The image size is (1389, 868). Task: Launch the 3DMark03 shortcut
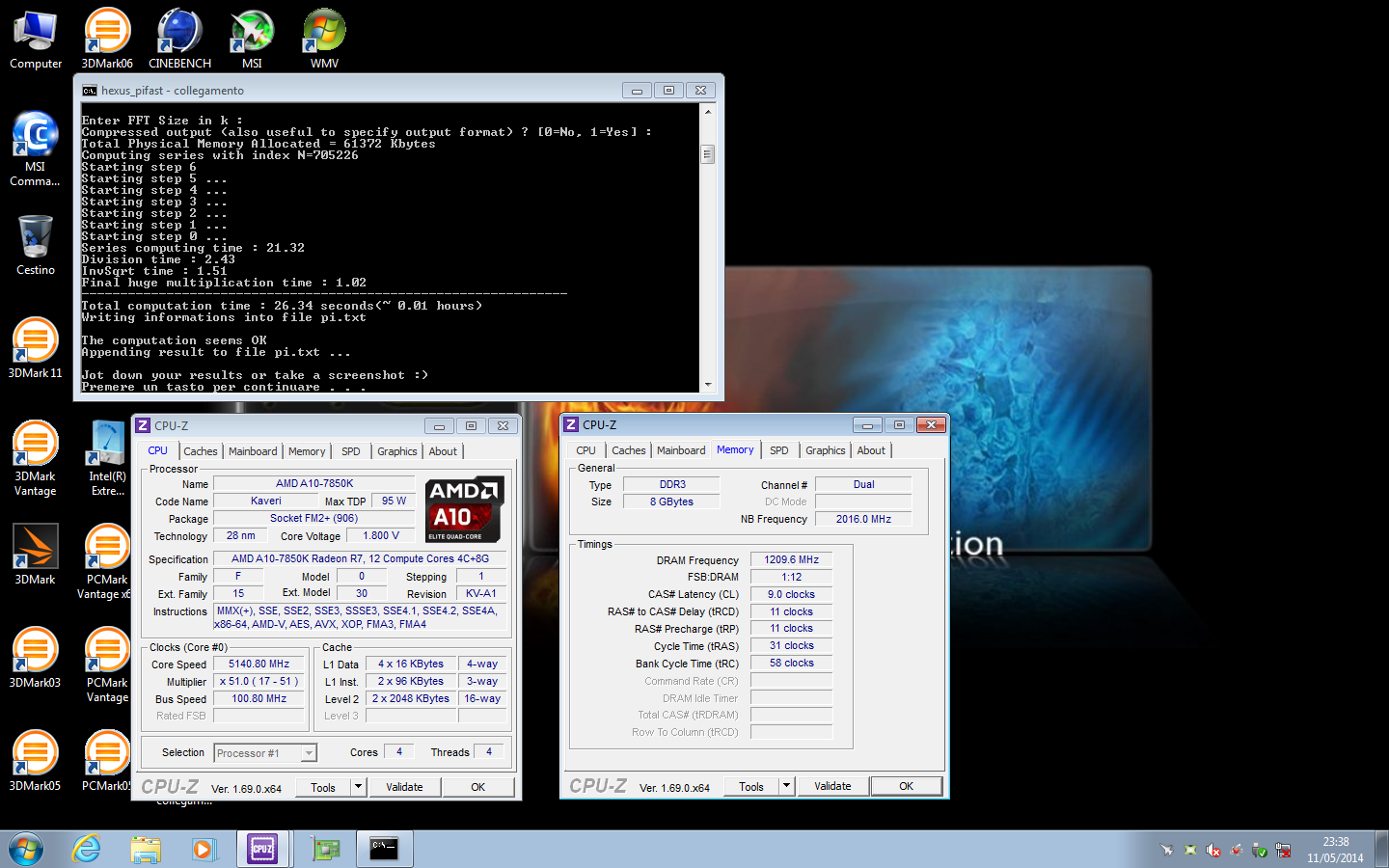[36, 658]
